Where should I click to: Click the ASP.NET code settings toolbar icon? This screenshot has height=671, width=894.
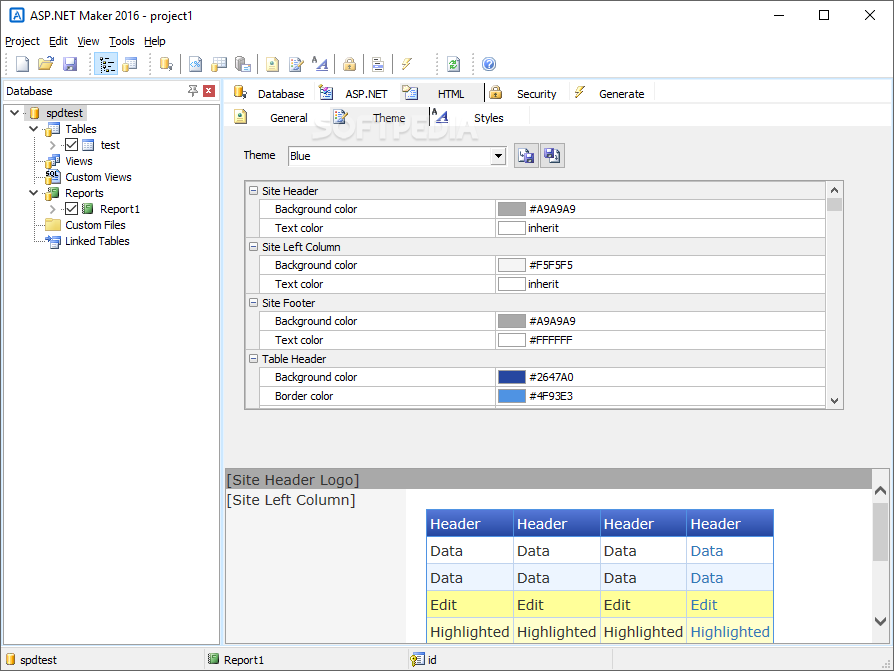pyautogui.click(x=195, y=64)
